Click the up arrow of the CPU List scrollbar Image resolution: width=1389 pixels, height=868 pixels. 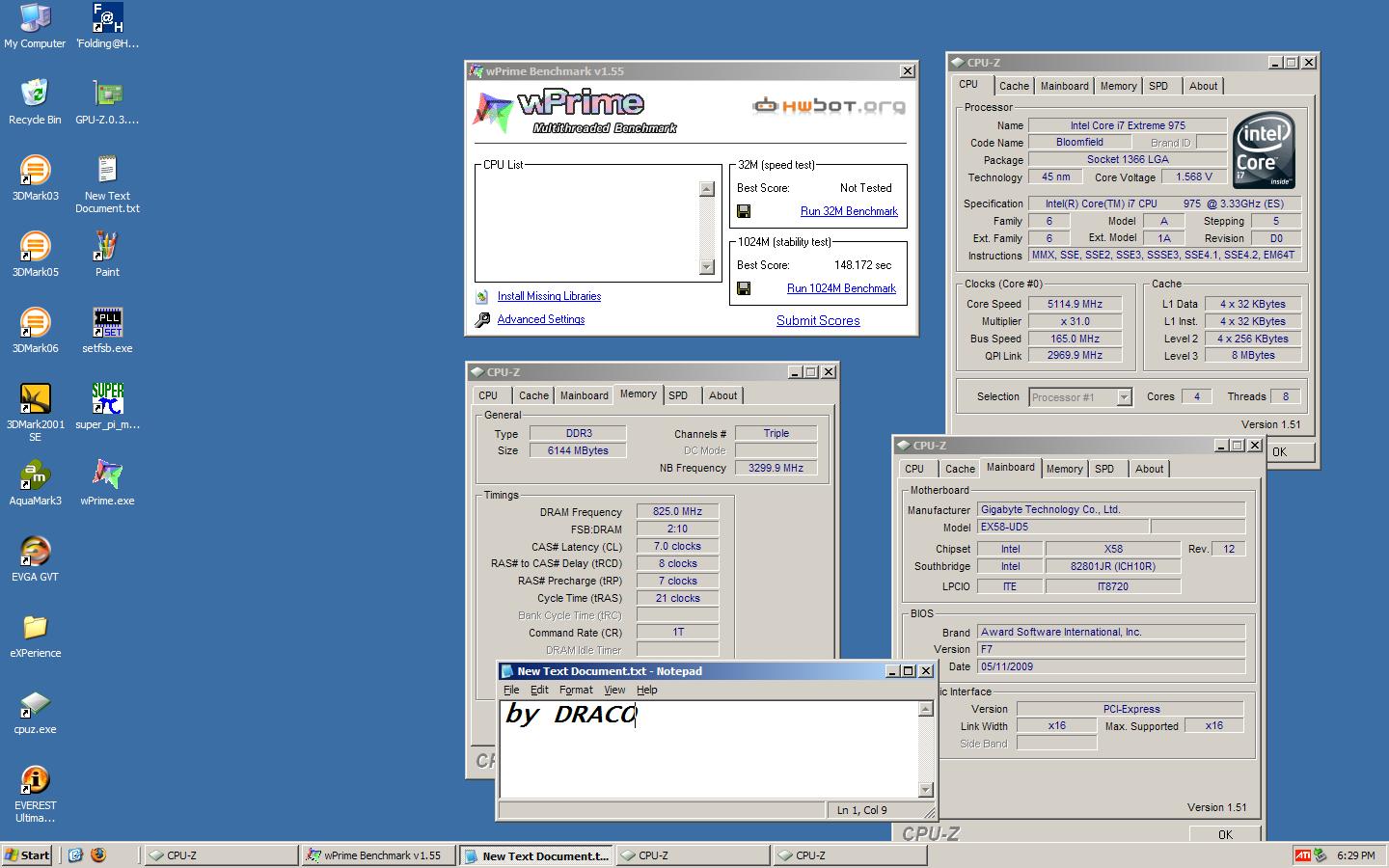point(707,189)
